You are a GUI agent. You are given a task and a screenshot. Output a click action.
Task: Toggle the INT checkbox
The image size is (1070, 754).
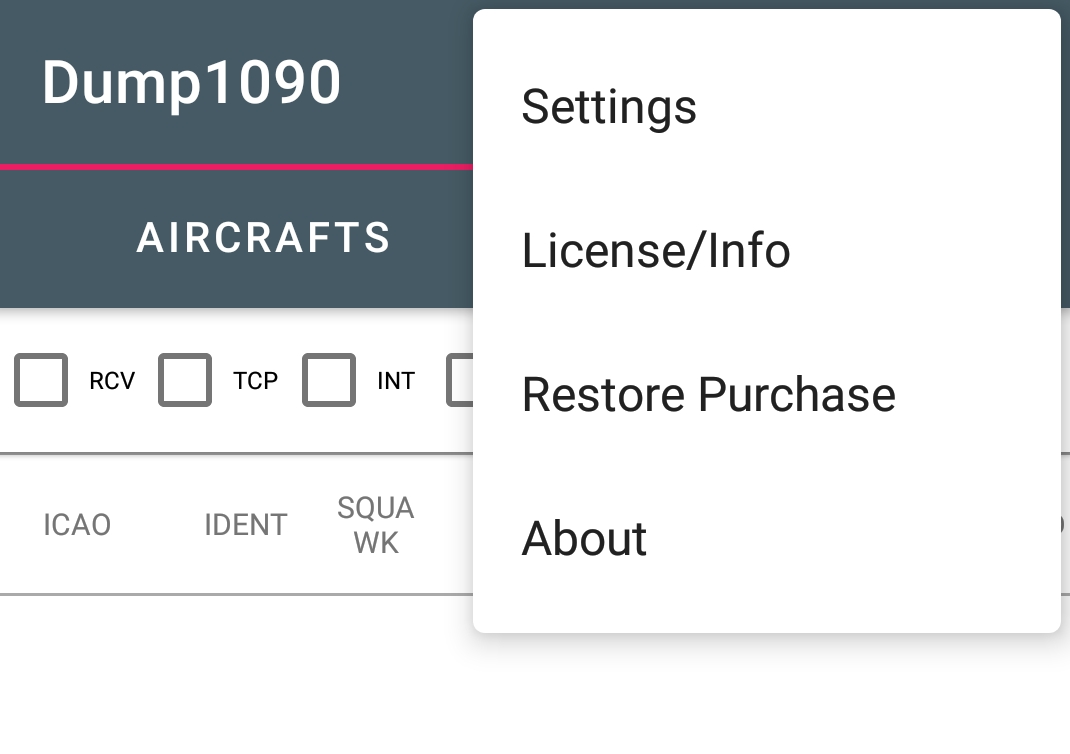[x=329, y=380]
